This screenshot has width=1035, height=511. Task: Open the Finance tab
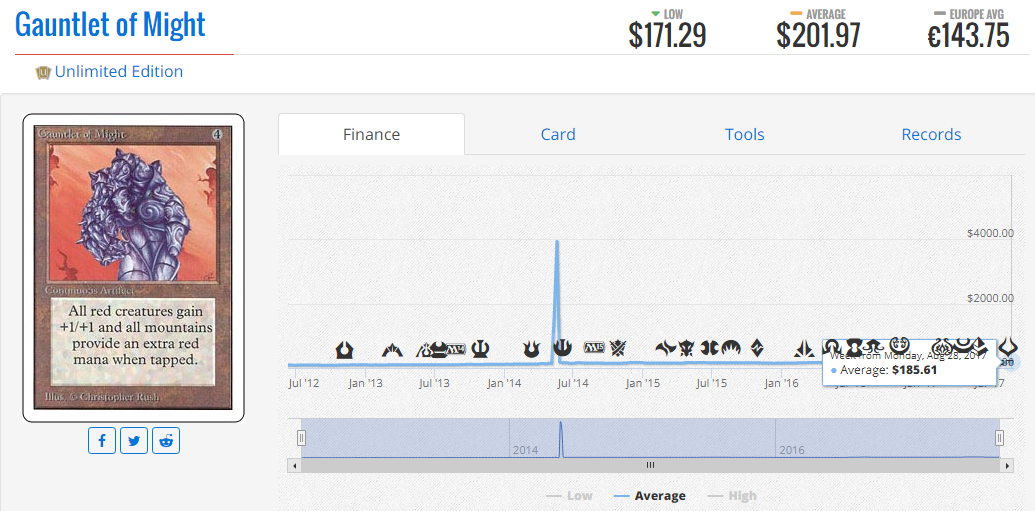372,135
